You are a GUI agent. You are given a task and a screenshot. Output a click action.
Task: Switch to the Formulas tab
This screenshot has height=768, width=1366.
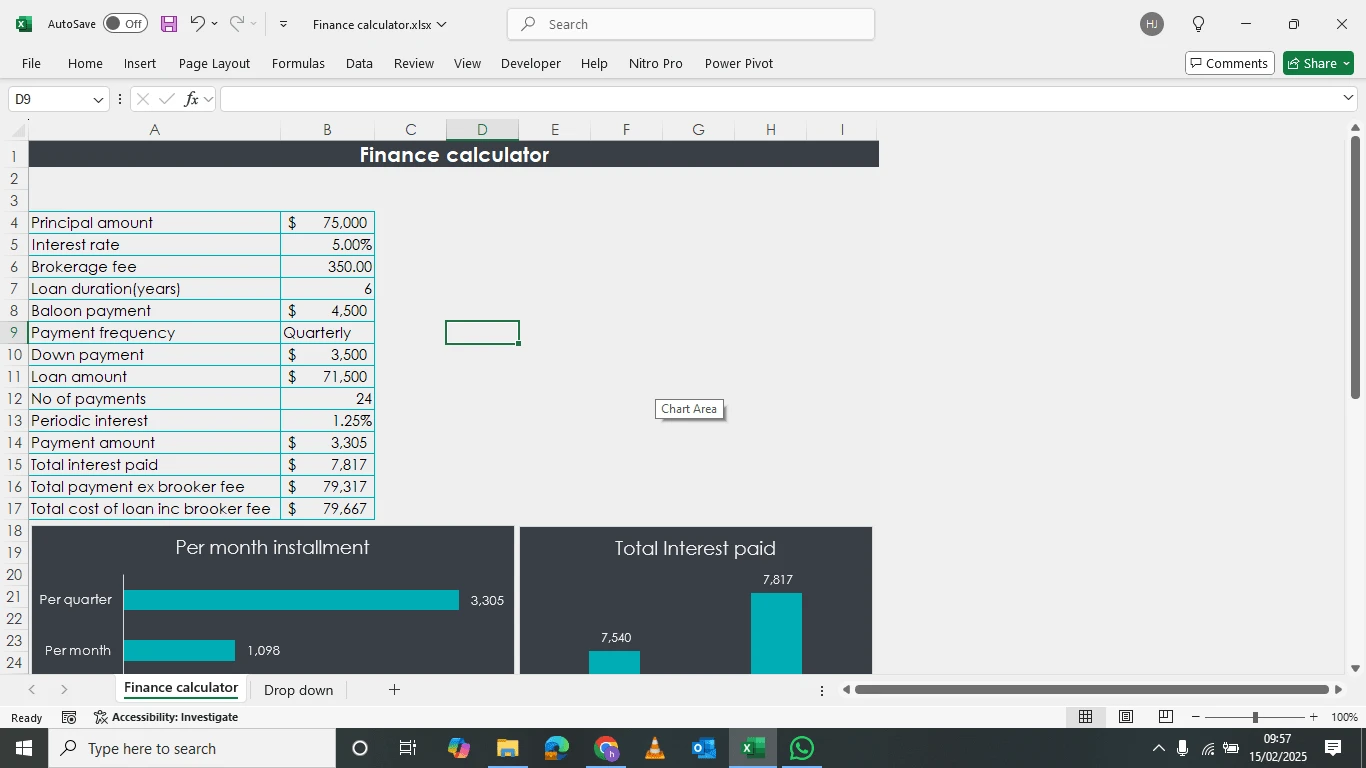298,63
